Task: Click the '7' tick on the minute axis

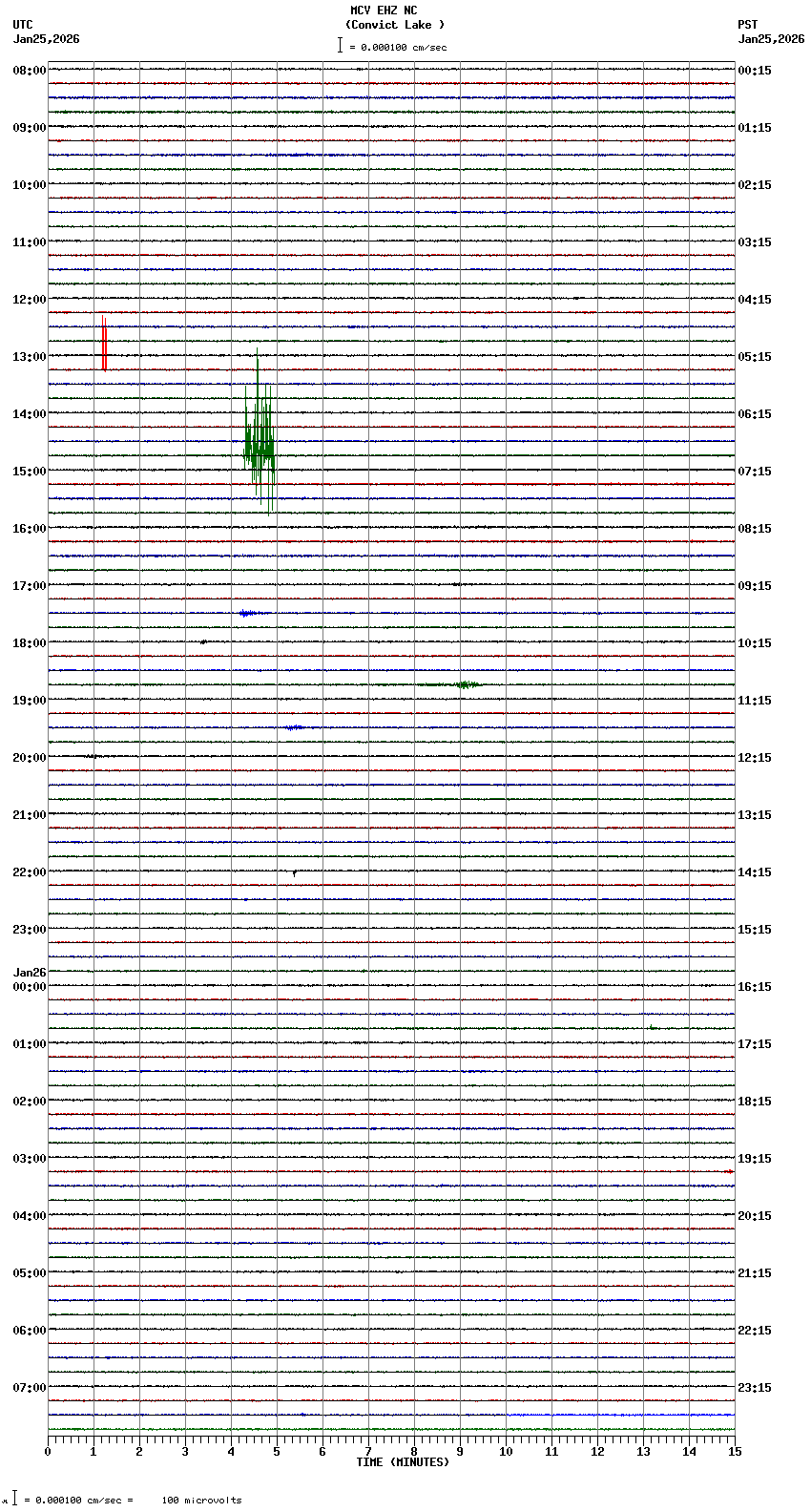Action: [x=368, y=1452]
